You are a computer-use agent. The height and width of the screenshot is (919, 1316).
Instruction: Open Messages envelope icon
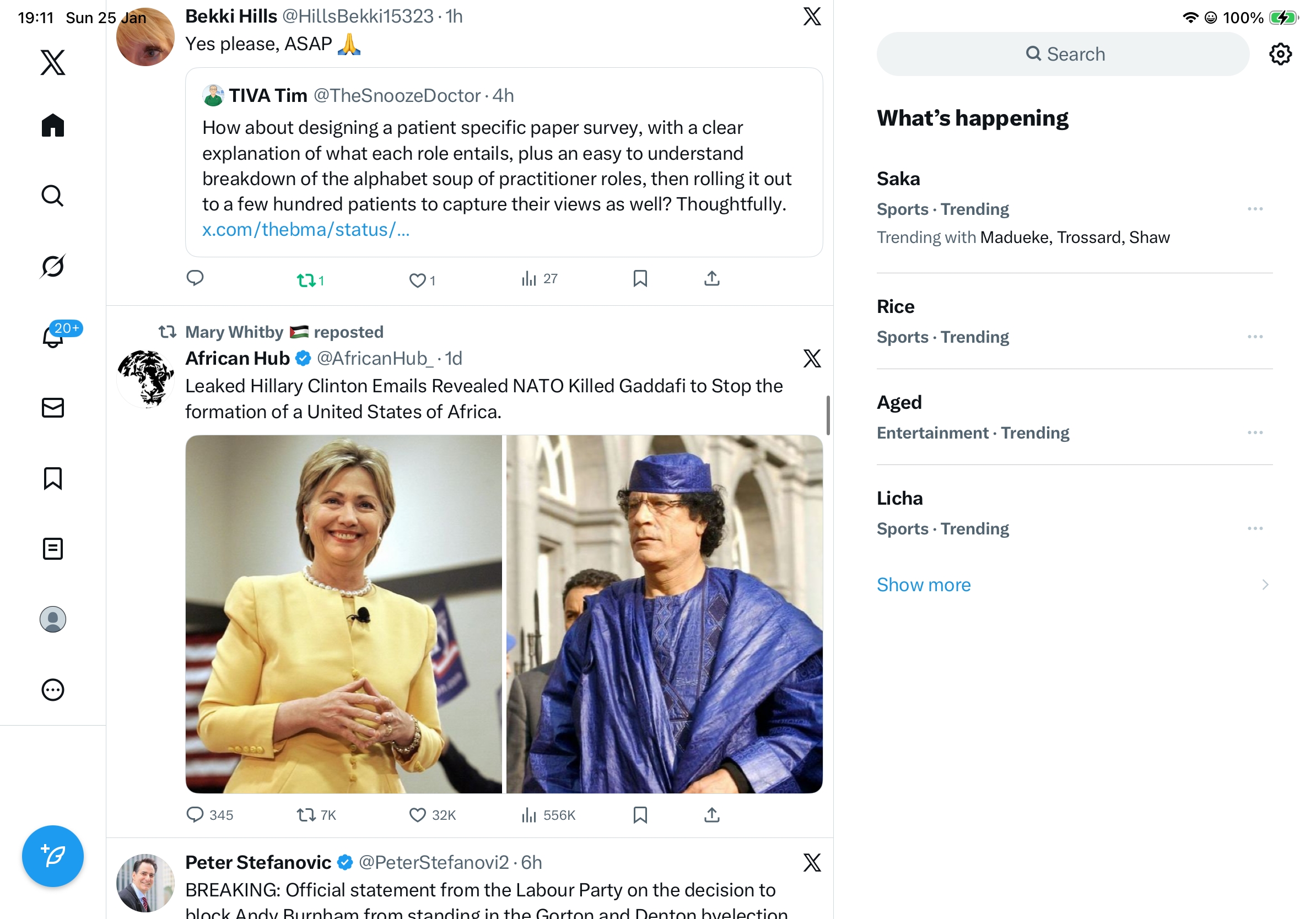[x=53, y=408]
